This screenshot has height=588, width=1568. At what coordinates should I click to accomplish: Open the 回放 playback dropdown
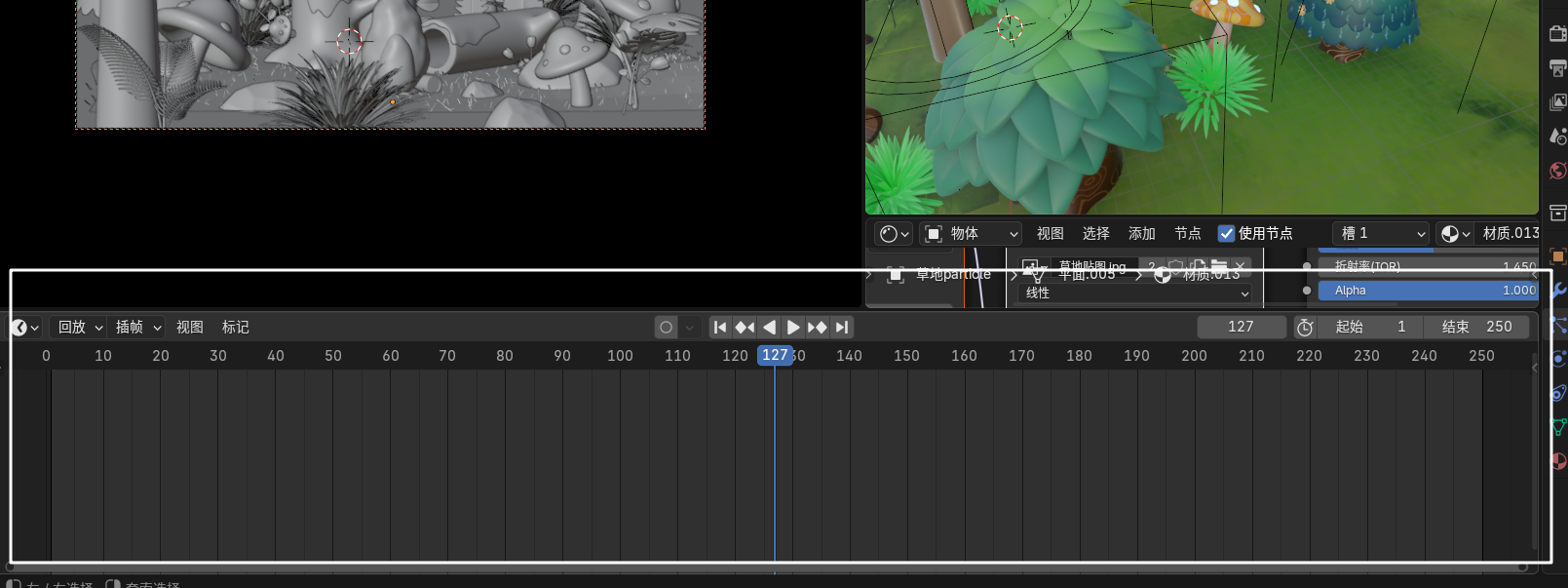(x=80, y=328)
